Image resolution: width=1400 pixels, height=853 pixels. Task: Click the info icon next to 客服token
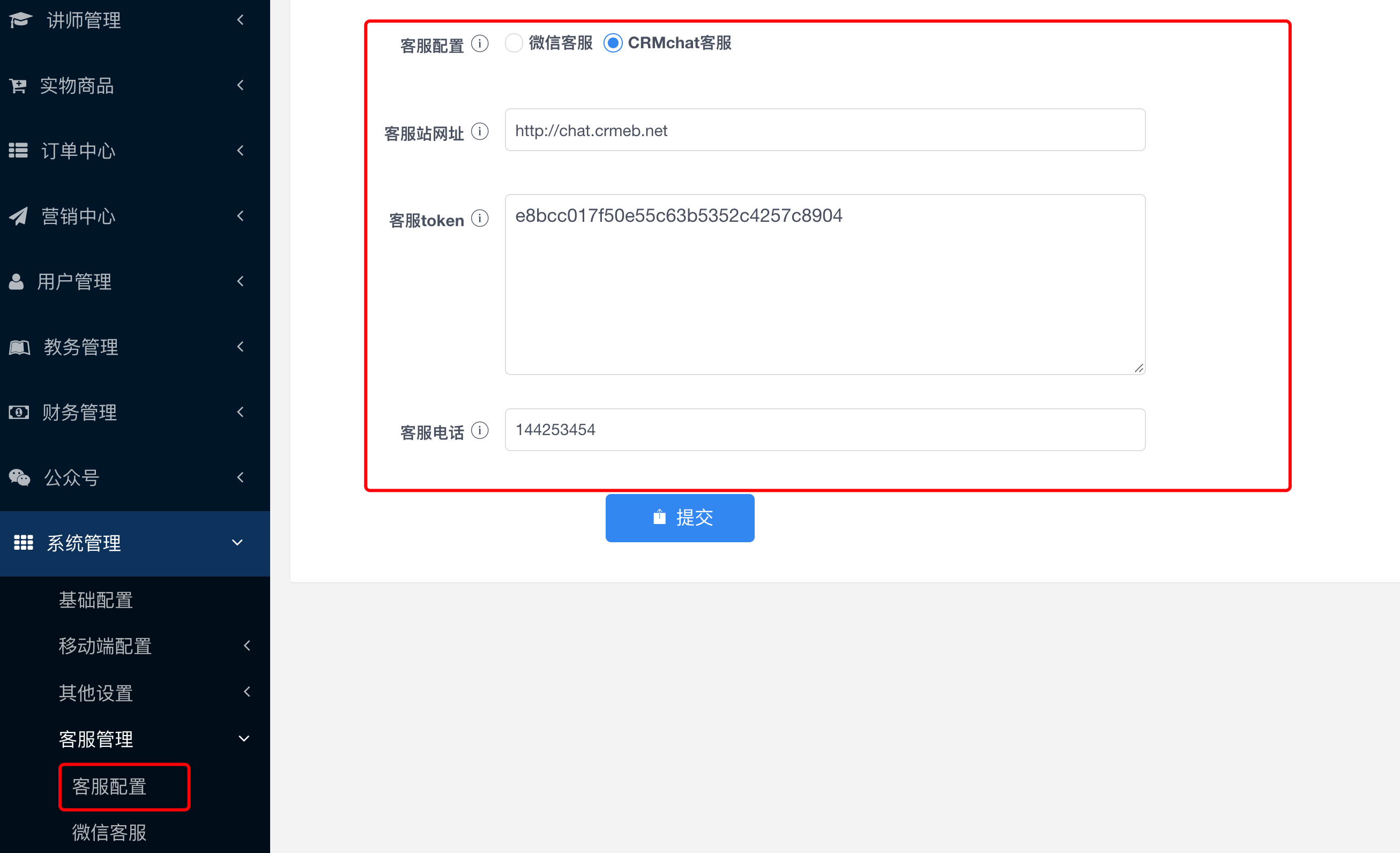click(480, 218)
